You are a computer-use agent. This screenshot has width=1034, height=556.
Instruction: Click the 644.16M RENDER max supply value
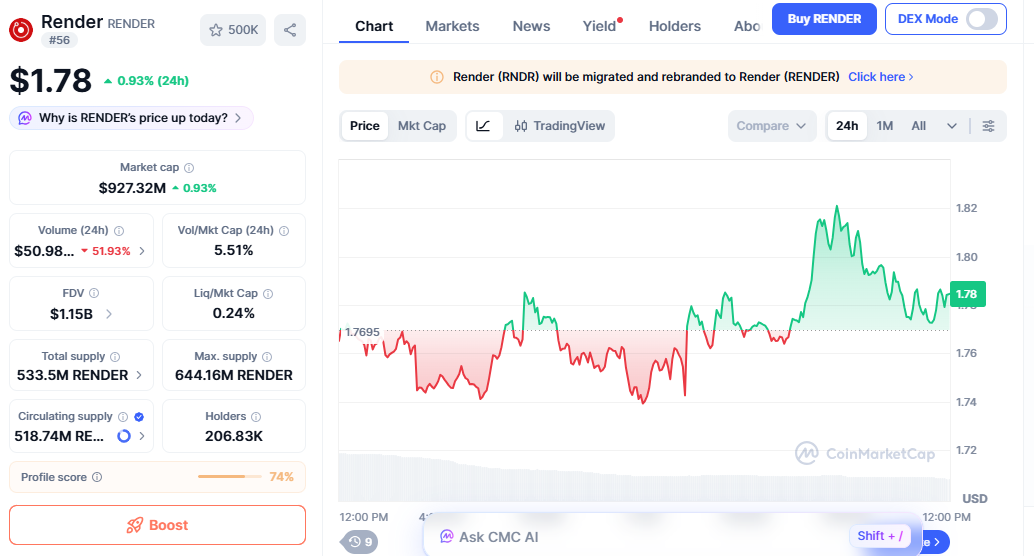click(x=233, y=375)
